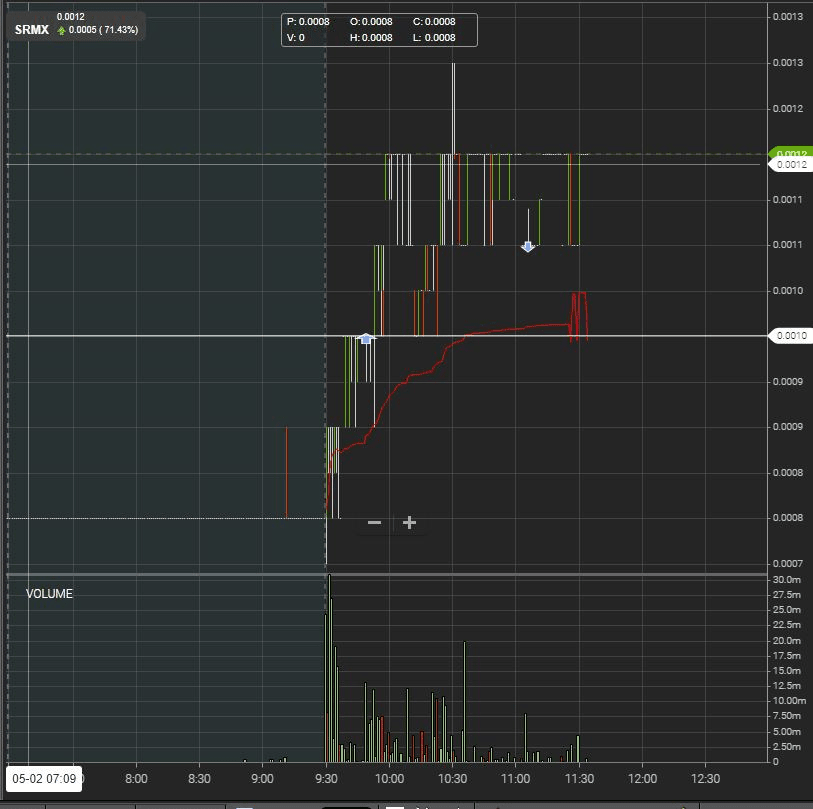
Task: Select the white 0.0010 price line tag
Action: point(791,336)
